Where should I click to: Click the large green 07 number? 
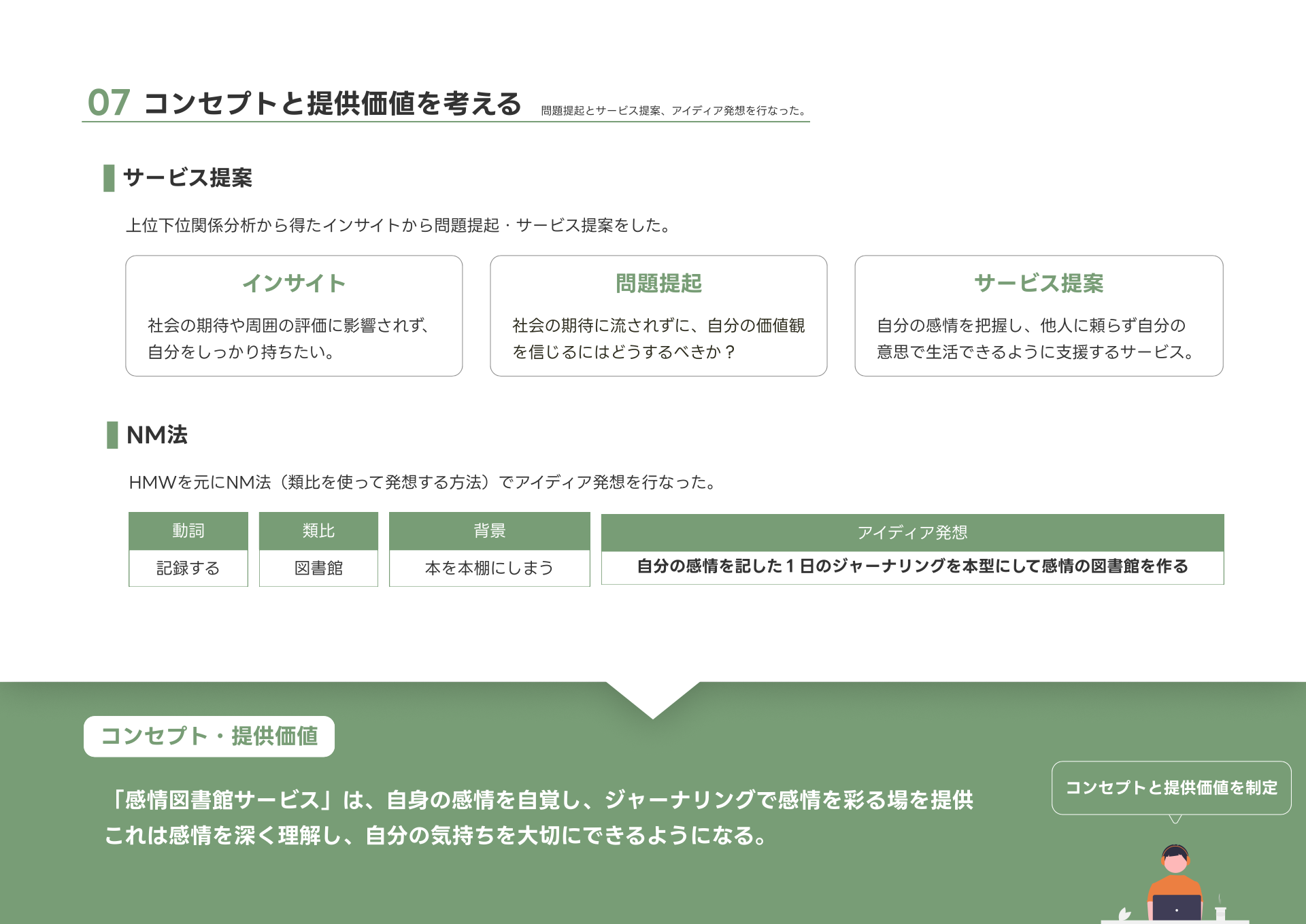(109, 103)
